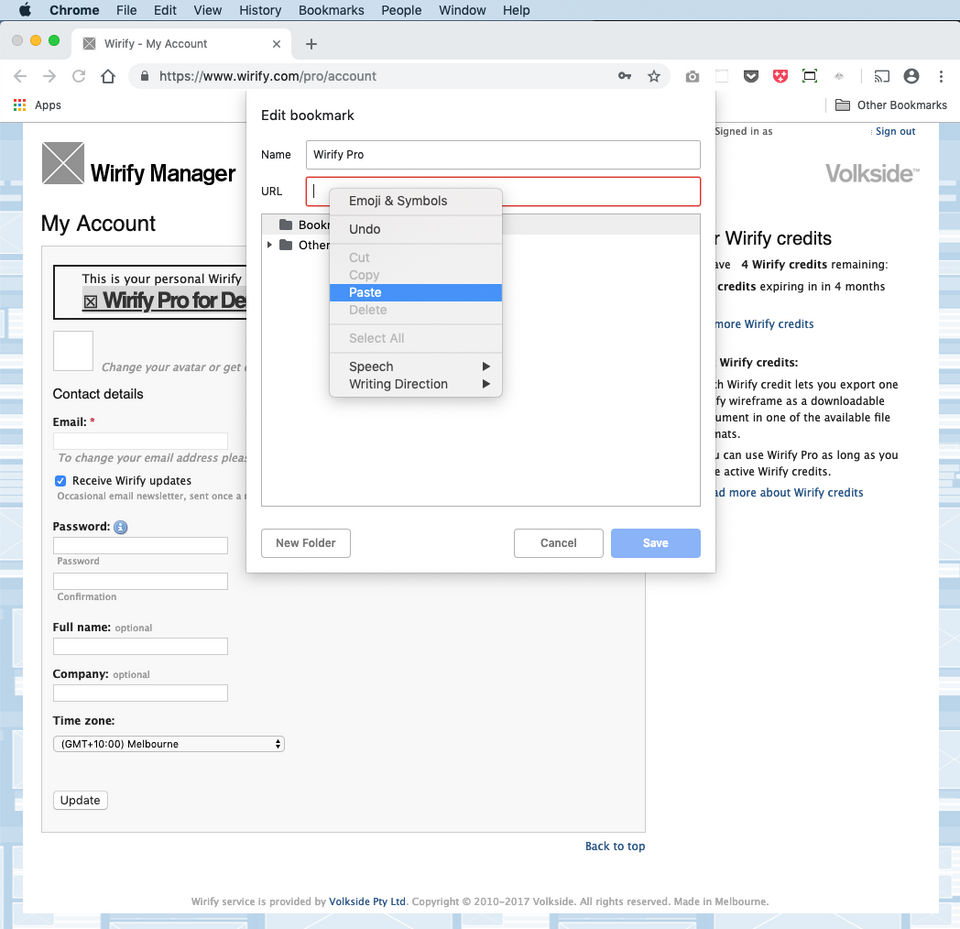This screenshot has width=960, height=929.
Task: Click the password info icon
Action: click(121, 527)
